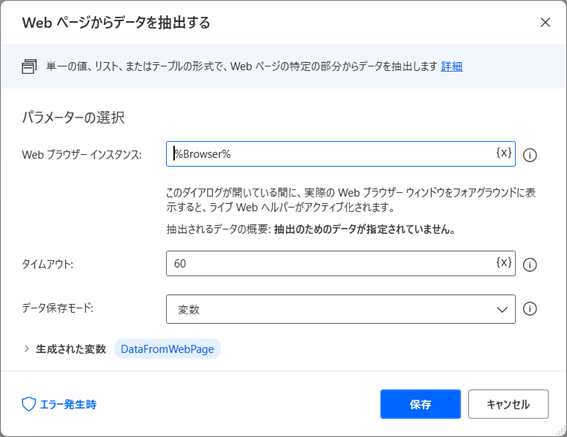567x437 pixels.
Task: Click the dialog title Web ページからデータを抽出する
Action: [116, 23]
